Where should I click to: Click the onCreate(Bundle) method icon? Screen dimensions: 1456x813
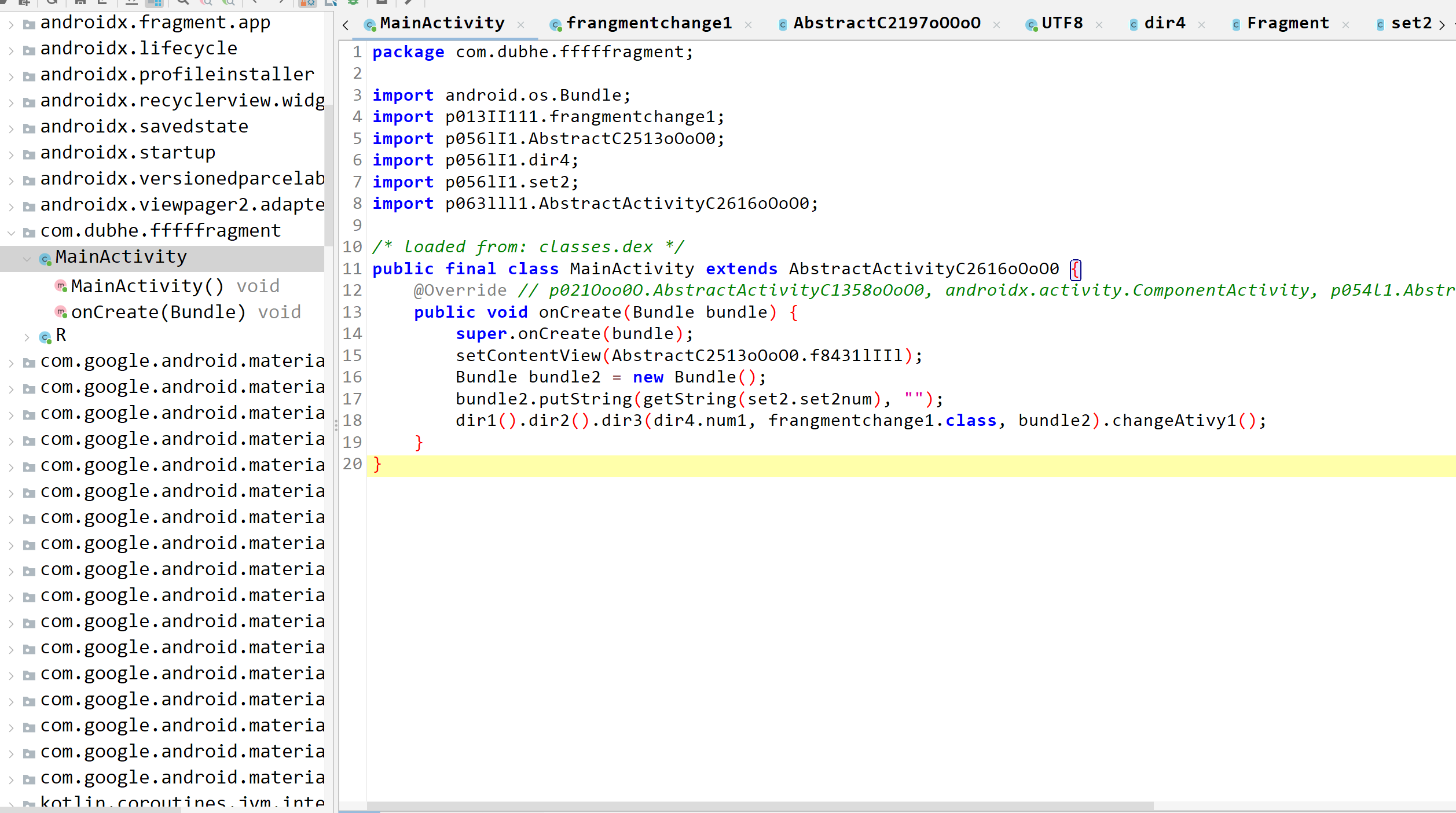pos(61,312)
